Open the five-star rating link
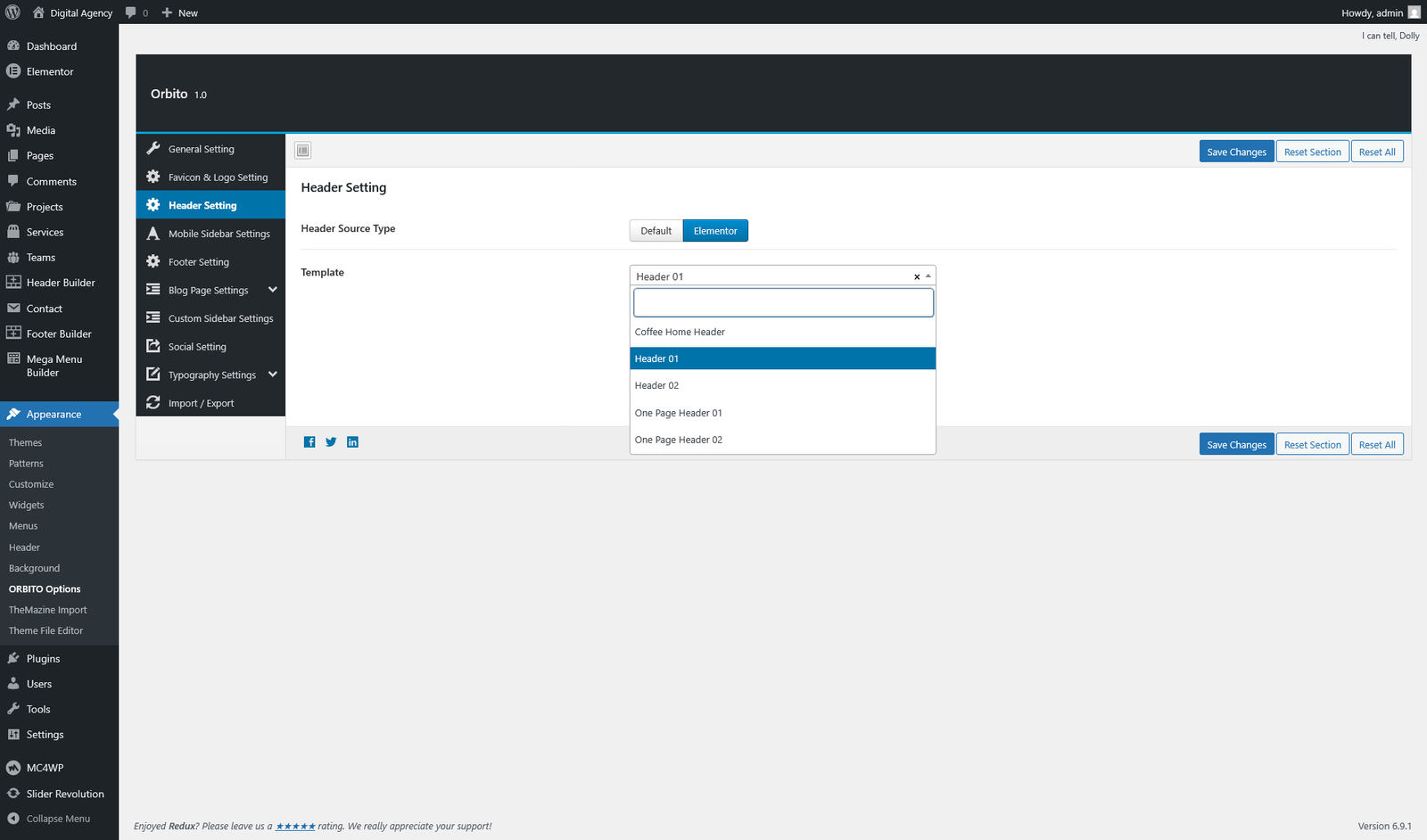Image resolution: width=1427 pixels, height=840 pixels. click(295, 827)
